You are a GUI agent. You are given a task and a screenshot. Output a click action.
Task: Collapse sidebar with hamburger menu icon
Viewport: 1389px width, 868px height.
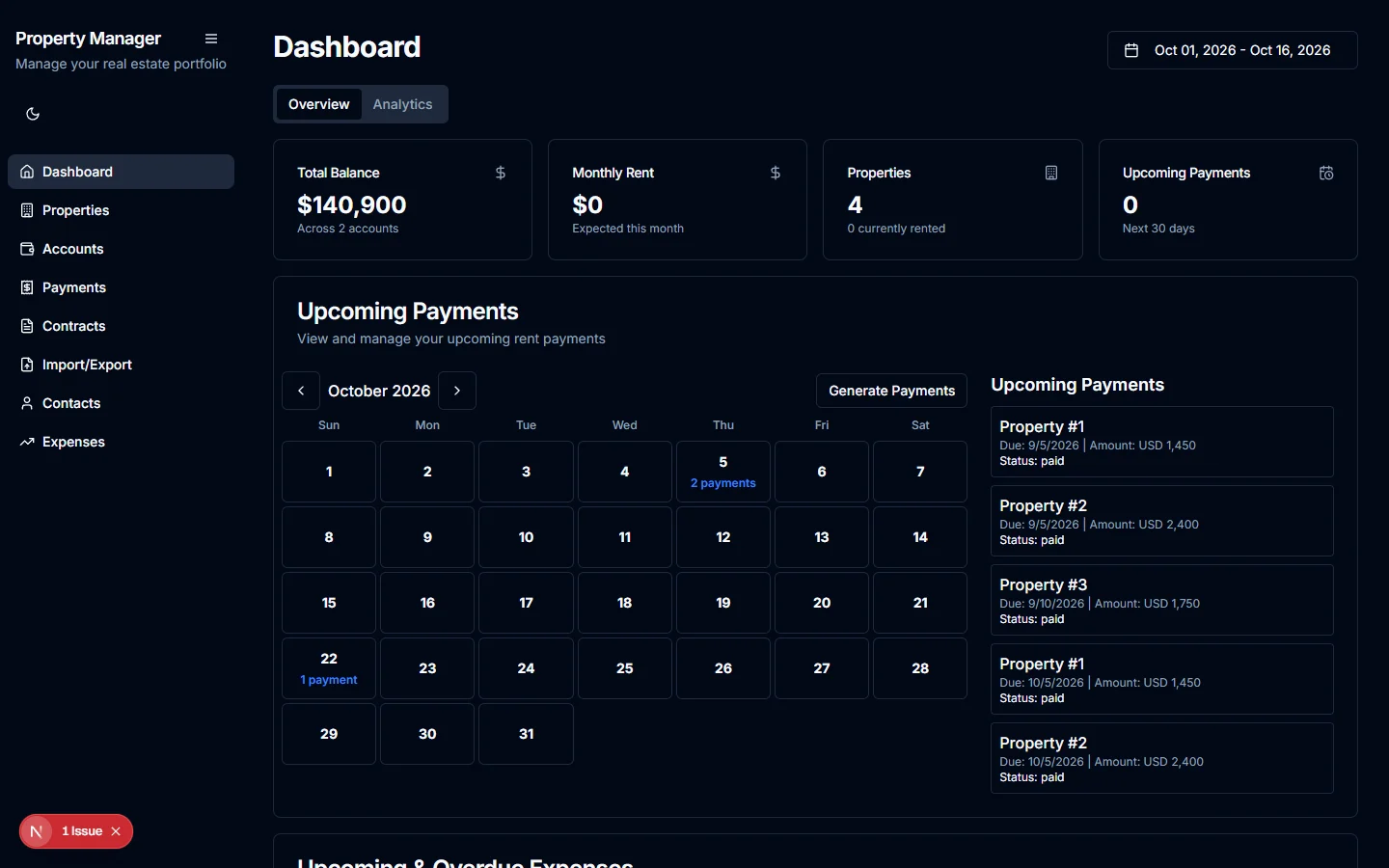point(211,39)
